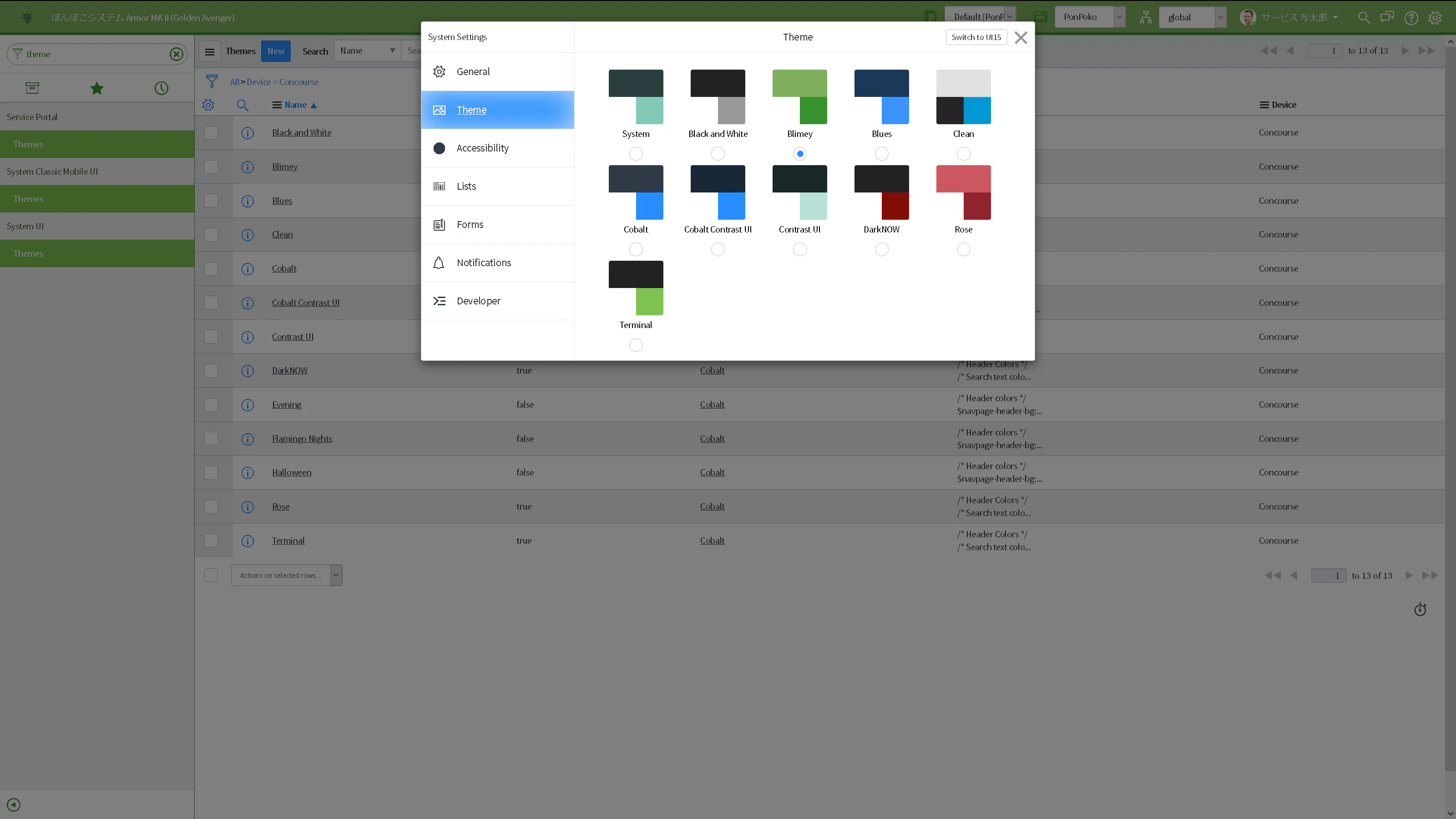The height and width of the screenshot is (819, 1456).
Task: Open the all applications archive icon
Action: (x=32, y=88)
